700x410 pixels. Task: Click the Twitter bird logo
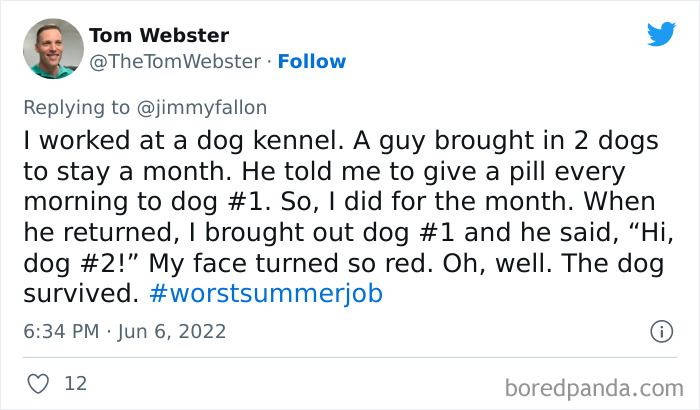[661, 34]
